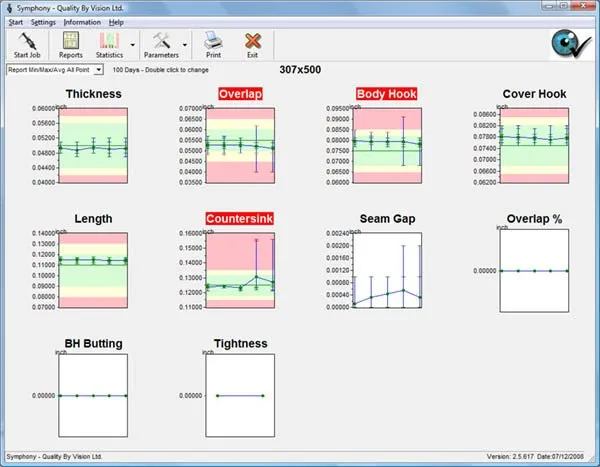Select the Tightness chart graph

coord(240,395)
